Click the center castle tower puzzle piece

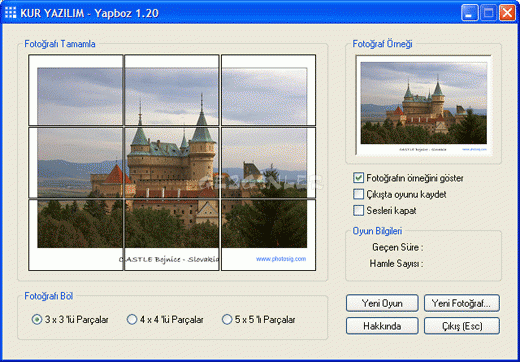tap(172, 163)
